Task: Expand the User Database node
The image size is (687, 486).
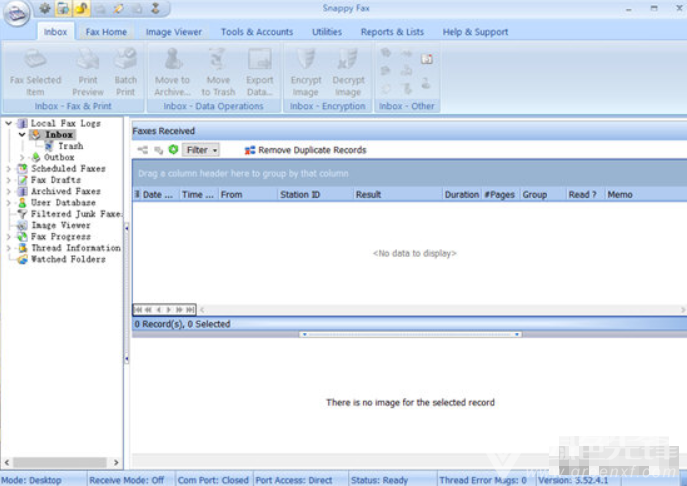Action: click(x=8, y=202)
